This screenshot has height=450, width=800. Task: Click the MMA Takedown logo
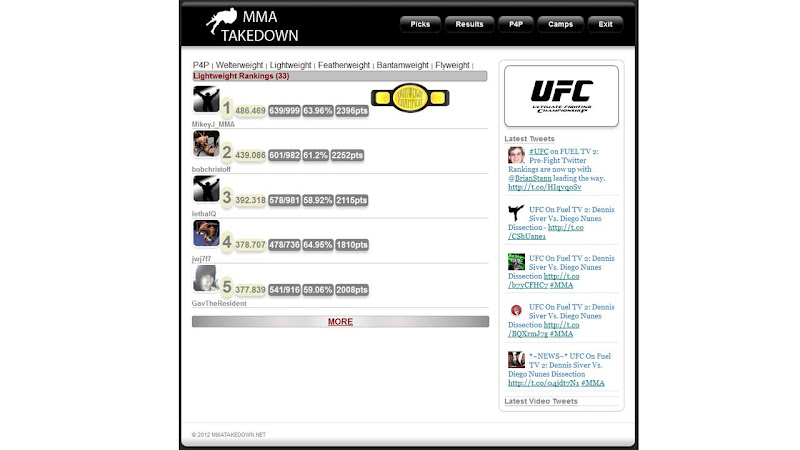tap(251, 25)
